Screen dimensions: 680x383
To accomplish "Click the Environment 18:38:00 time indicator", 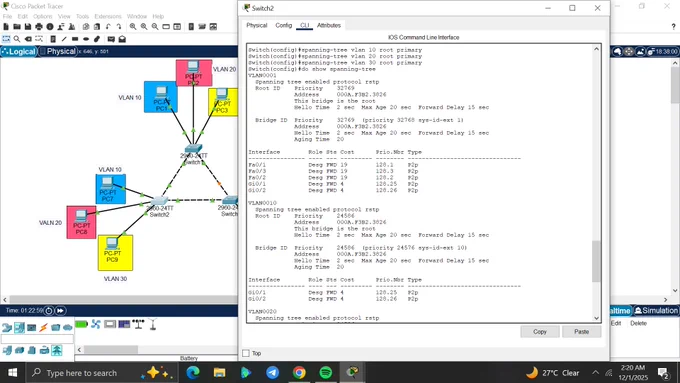I will pyautogui.click(x=662, y=51).
